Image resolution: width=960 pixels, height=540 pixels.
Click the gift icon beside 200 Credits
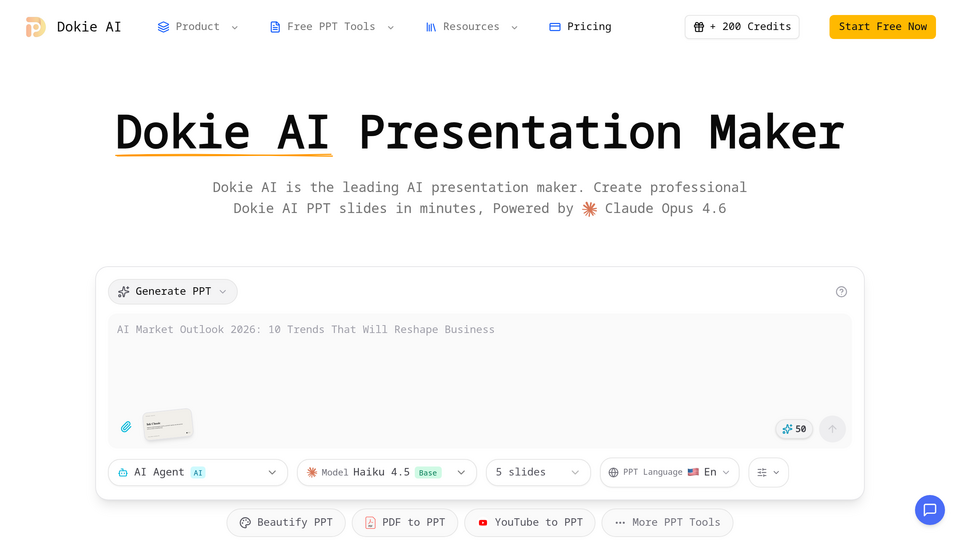[699, 27]
